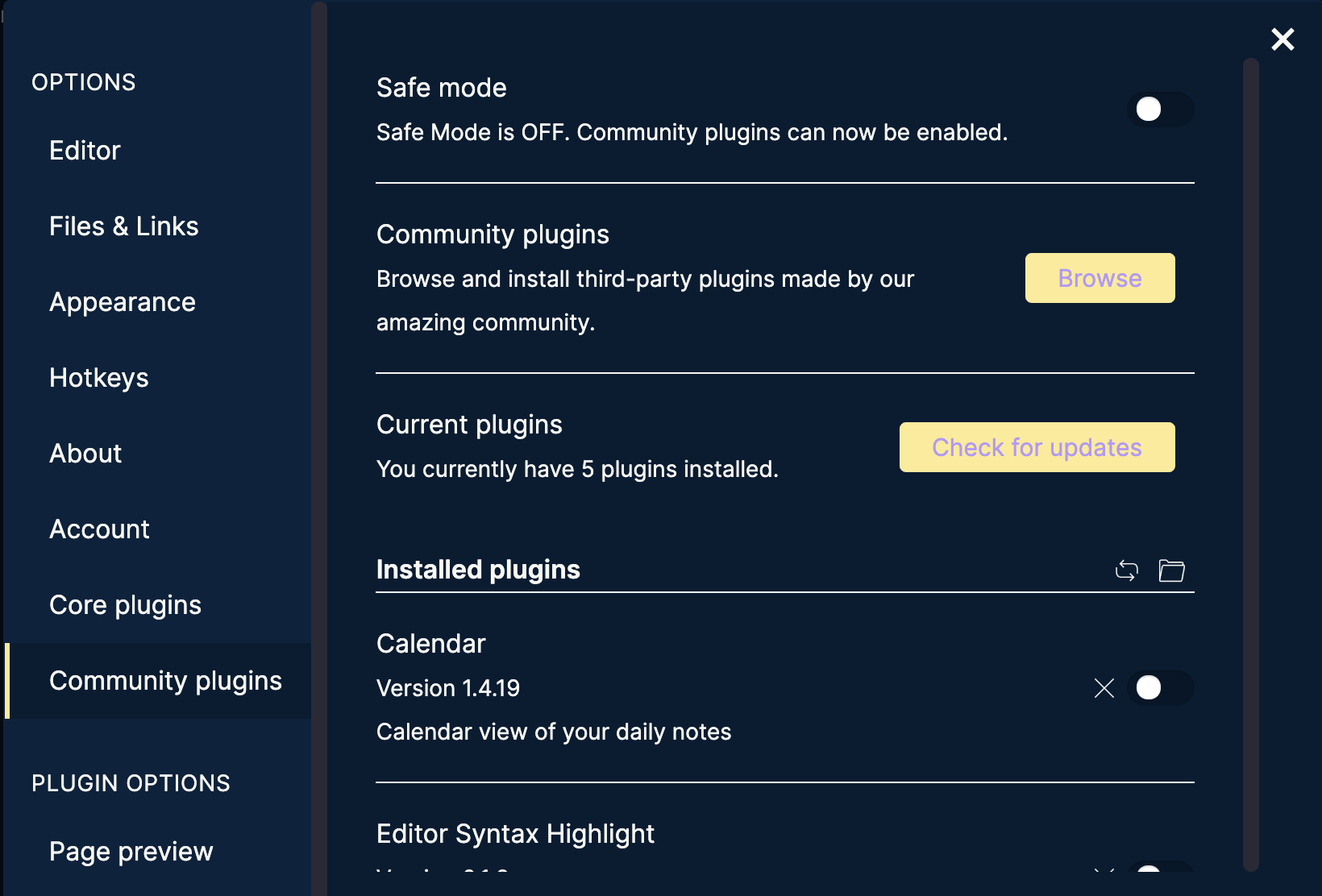Turn on Safe mode
The image size is (1322, 896).
point(1159,110)
